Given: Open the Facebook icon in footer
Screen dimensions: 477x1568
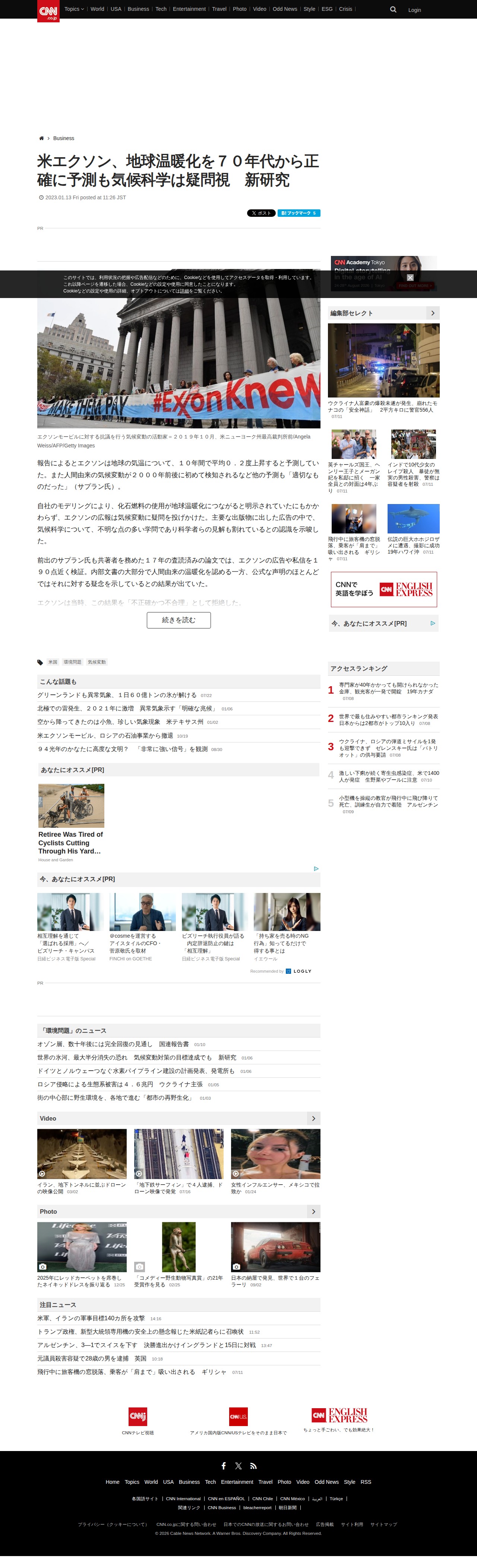Looking at the screenshot, I should click(x=224, y=1466).
